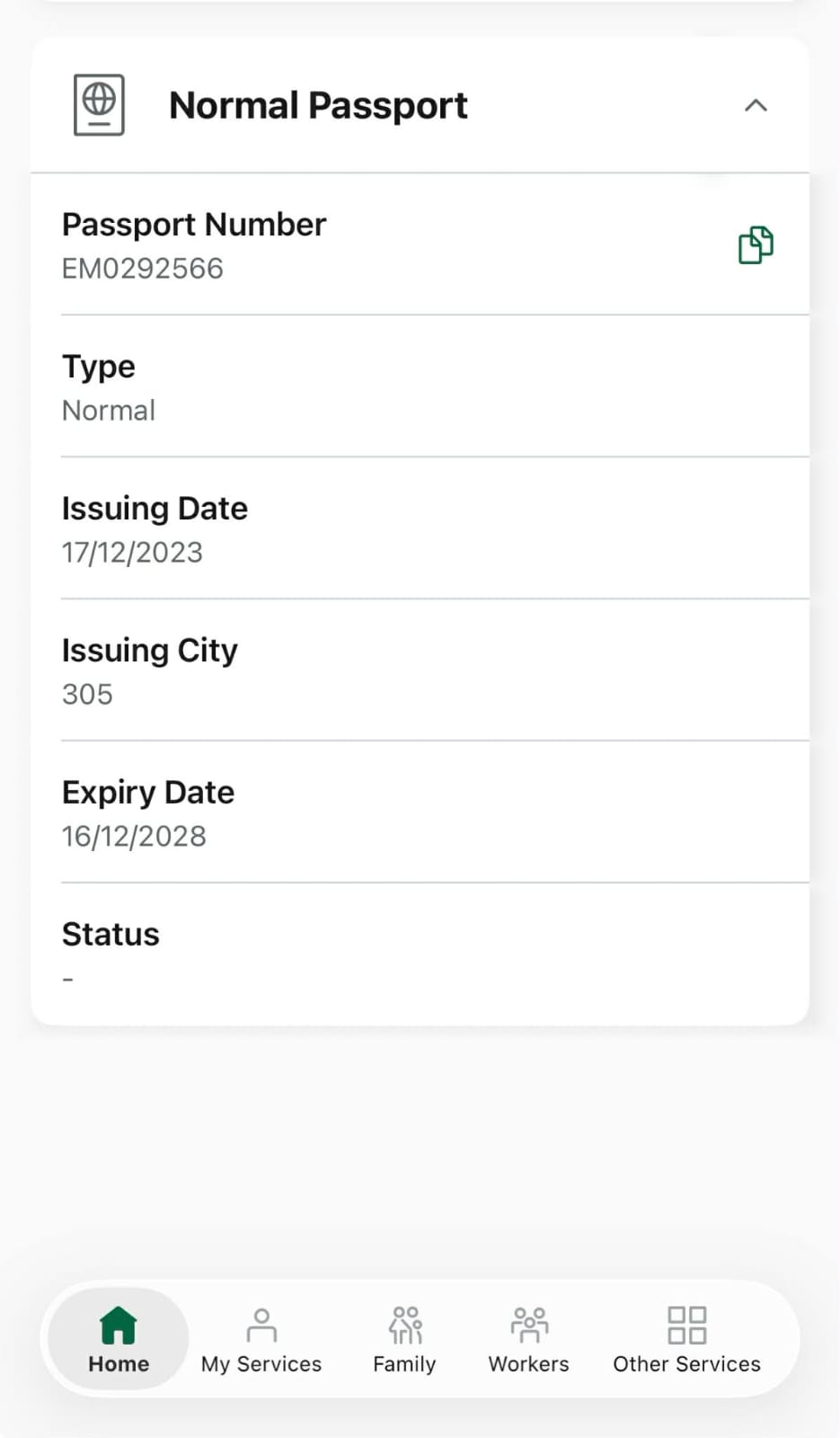Click the Expiry Date value 16/12/2028

coord(134,836)
